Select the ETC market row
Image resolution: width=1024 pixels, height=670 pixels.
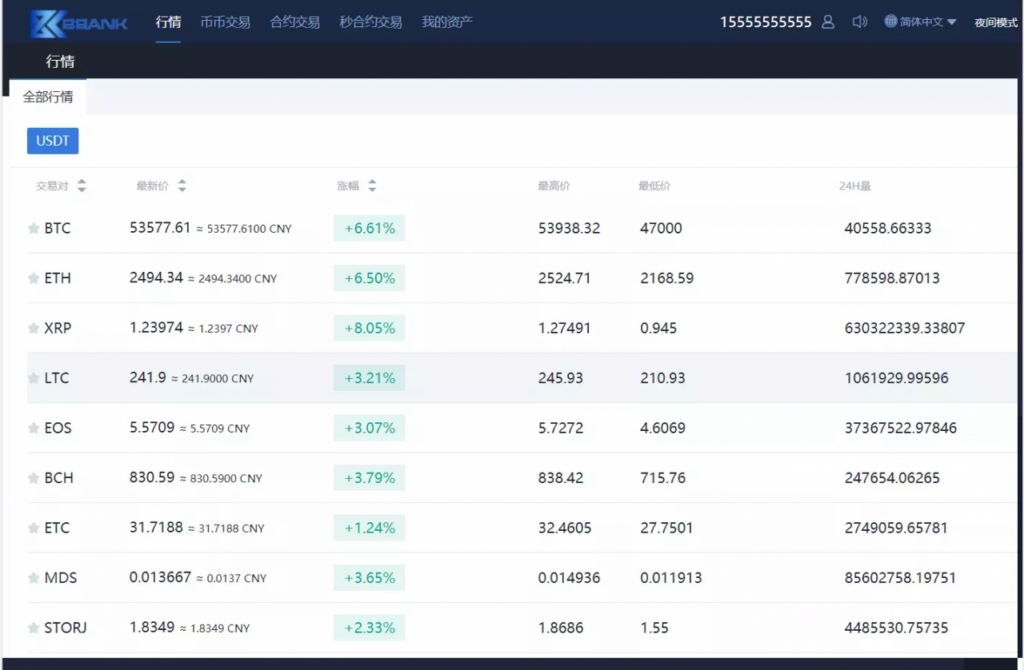(x=500, y=528)
